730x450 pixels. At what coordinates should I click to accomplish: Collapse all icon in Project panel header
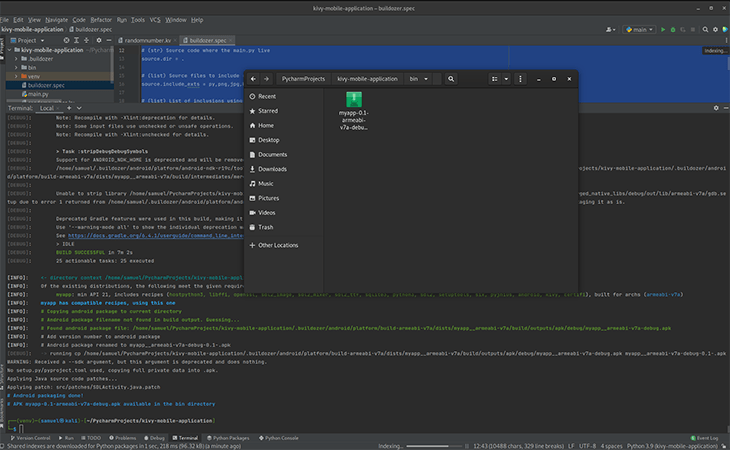coord(86,40)
